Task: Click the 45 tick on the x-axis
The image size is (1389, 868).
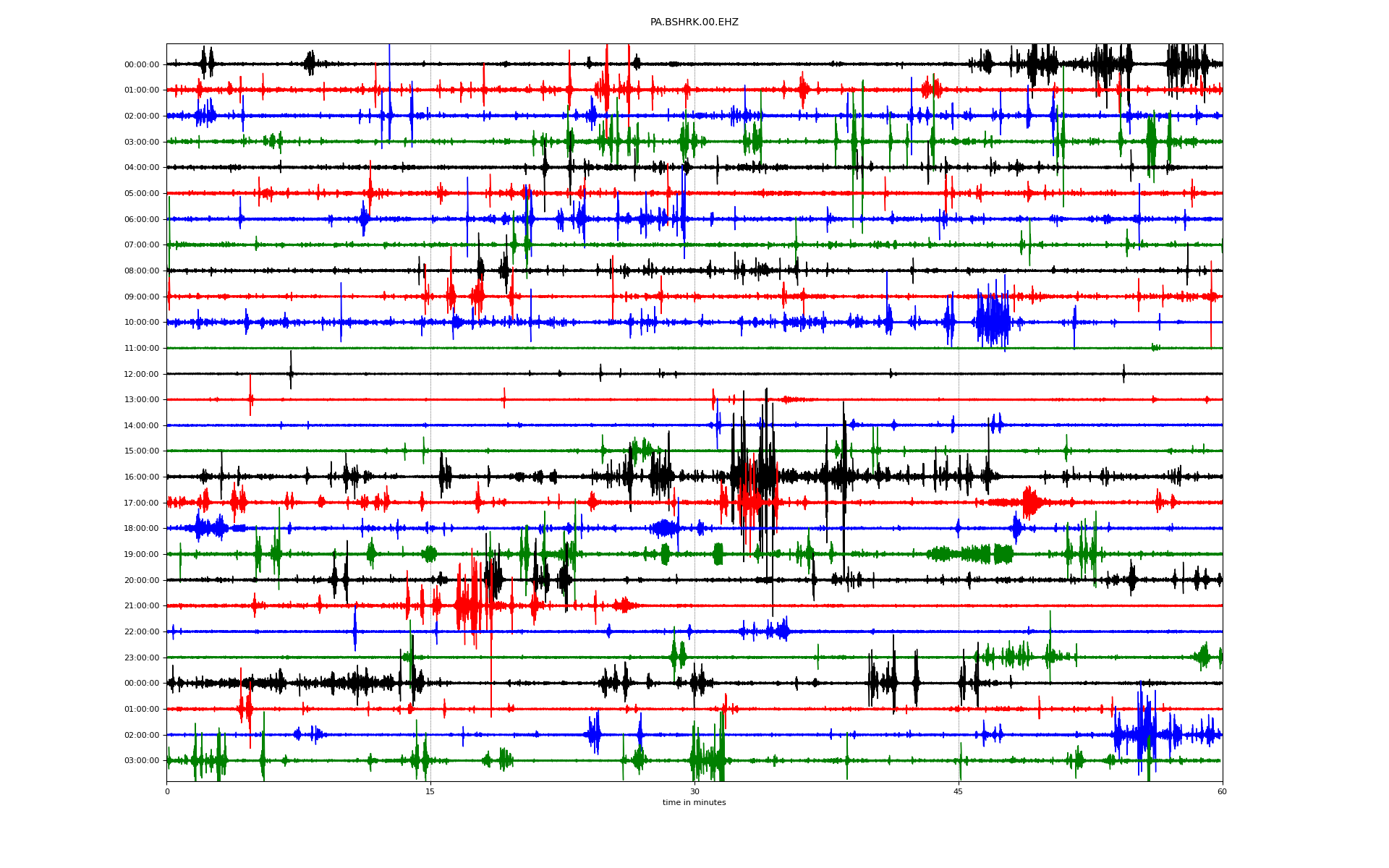Action: 959,791
